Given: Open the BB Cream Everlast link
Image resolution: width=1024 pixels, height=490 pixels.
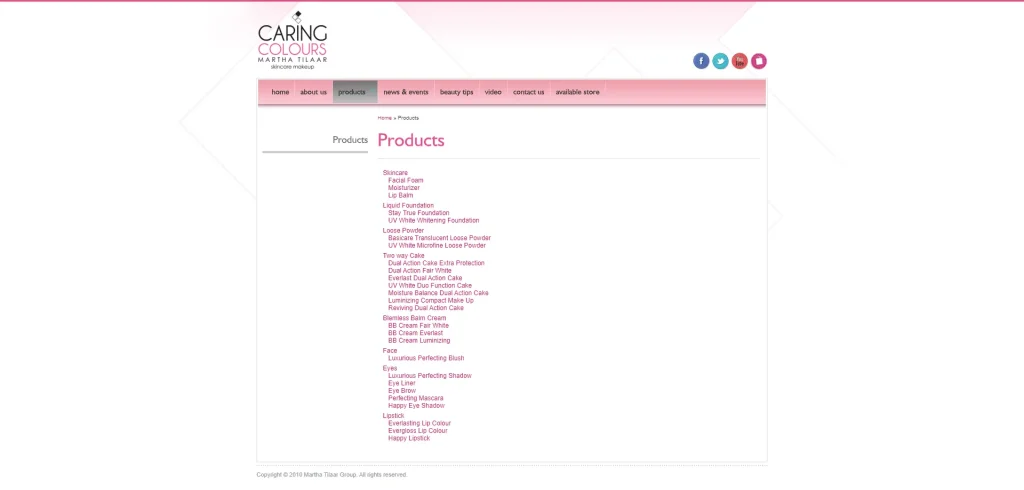Looking at the screenshot, I should 415,333.
